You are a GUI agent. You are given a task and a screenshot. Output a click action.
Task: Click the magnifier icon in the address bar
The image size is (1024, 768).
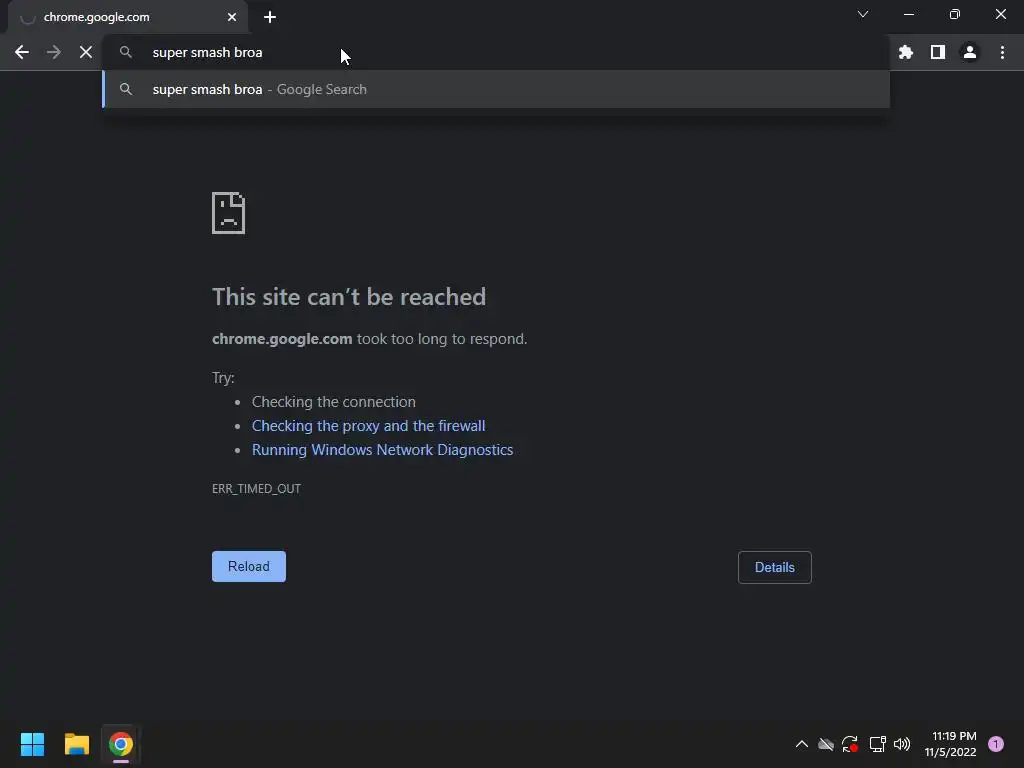click(x=126, y=52)
